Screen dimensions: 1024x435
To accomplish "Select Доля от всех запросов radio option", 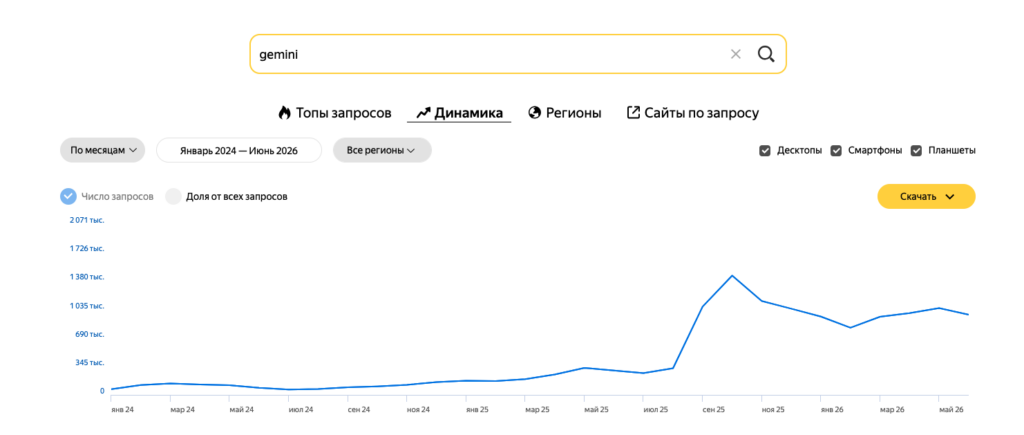I will (173, 197).
